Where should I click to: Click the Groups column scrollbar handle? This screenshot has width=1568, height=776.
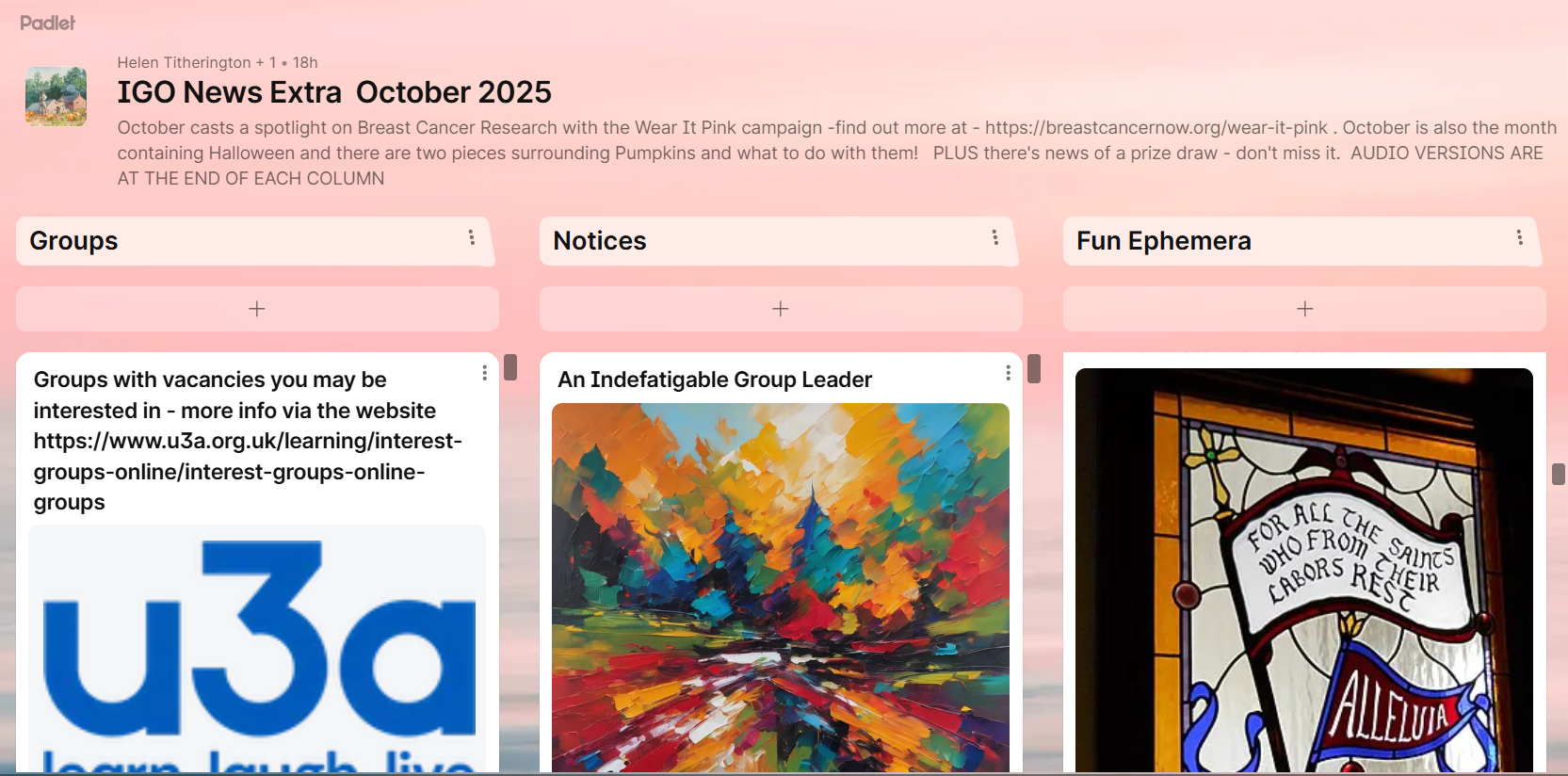pos(510,367)
